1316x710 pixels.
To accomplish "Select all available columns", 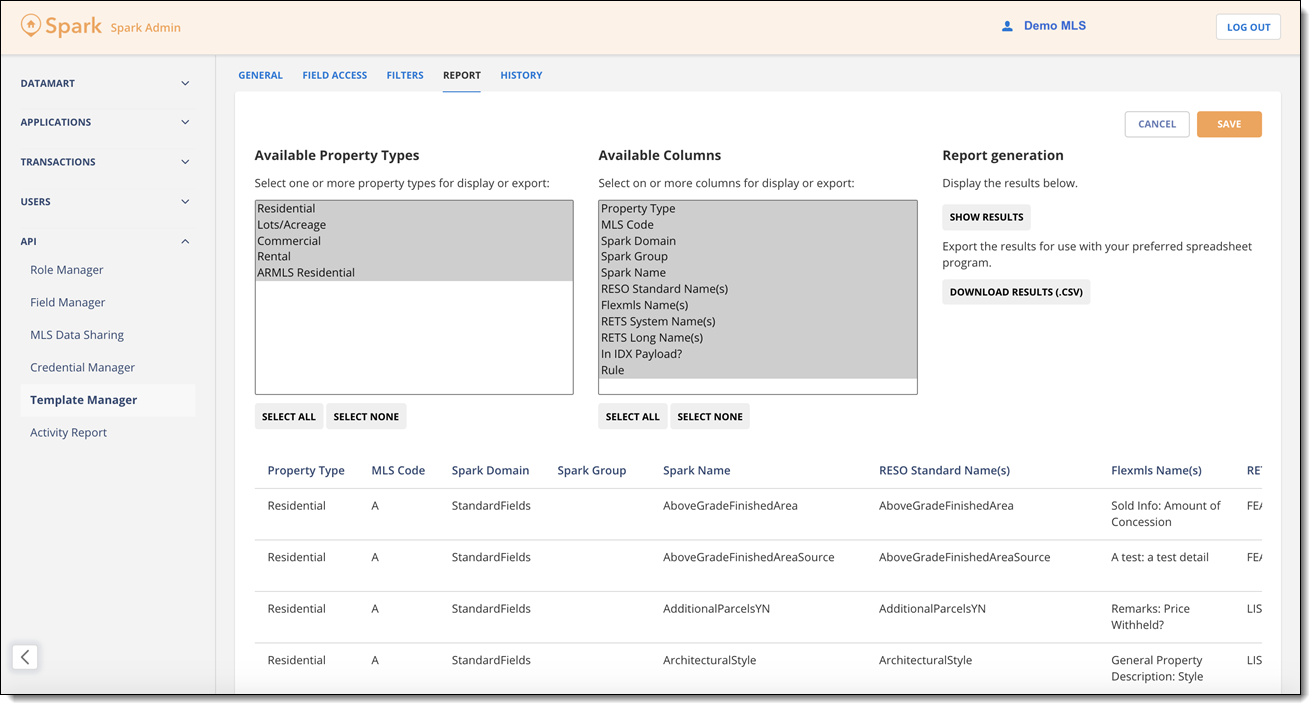I will click(633, 417).
